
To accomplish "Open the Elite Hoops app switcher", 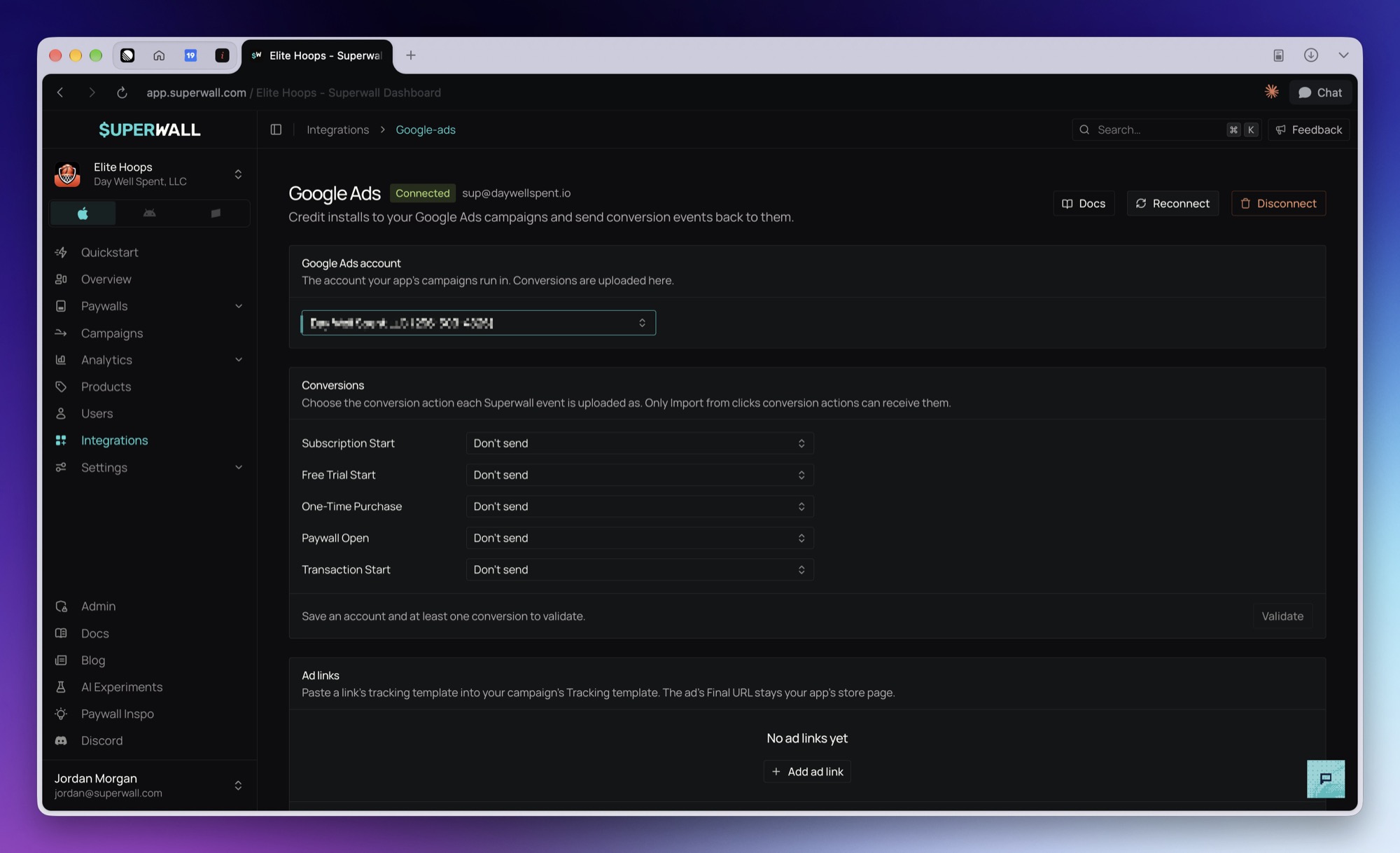I will point(149,174).
